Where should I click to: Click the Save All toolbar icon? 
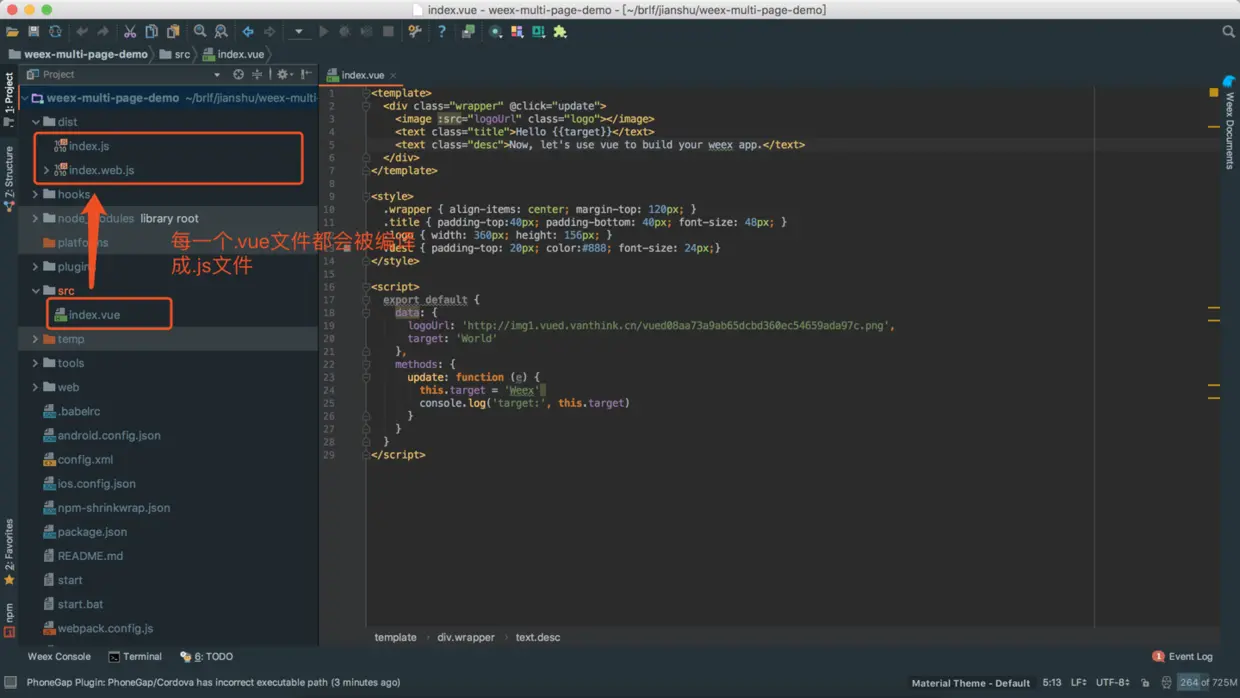[x=33, y=32]
